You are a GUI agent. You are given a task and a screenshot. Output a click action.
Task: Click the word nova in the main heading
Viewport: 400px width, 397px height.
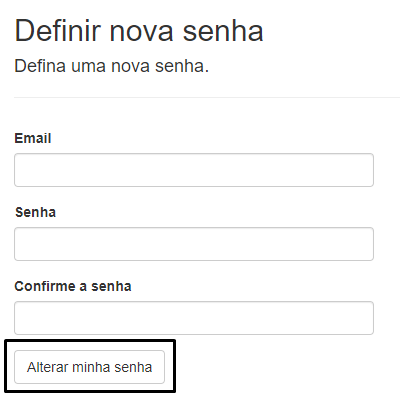point(142,34)
